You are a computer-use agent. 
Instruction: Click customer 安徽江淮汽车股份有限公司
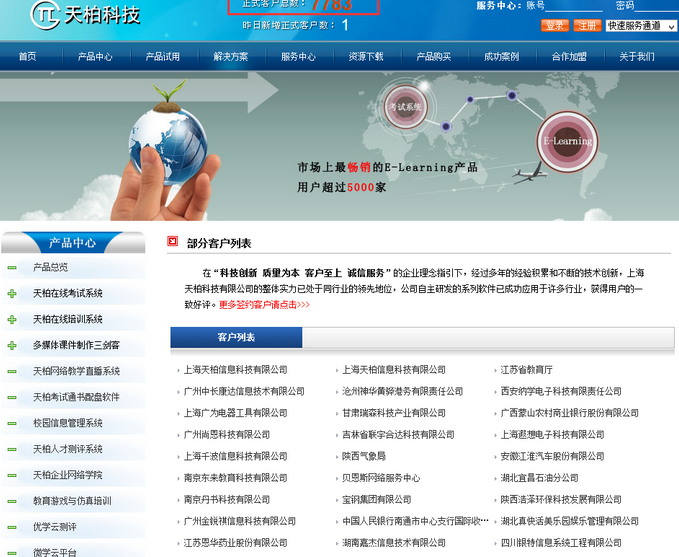tap(553, 457)
